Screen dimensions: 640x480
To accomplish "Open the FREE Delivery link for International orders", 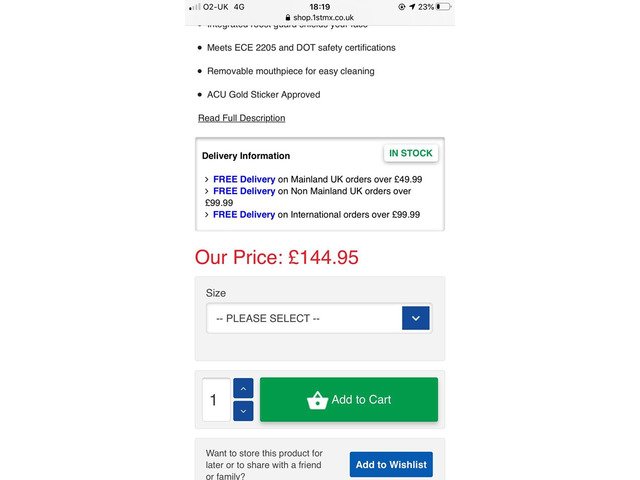I will click(244, 214).
